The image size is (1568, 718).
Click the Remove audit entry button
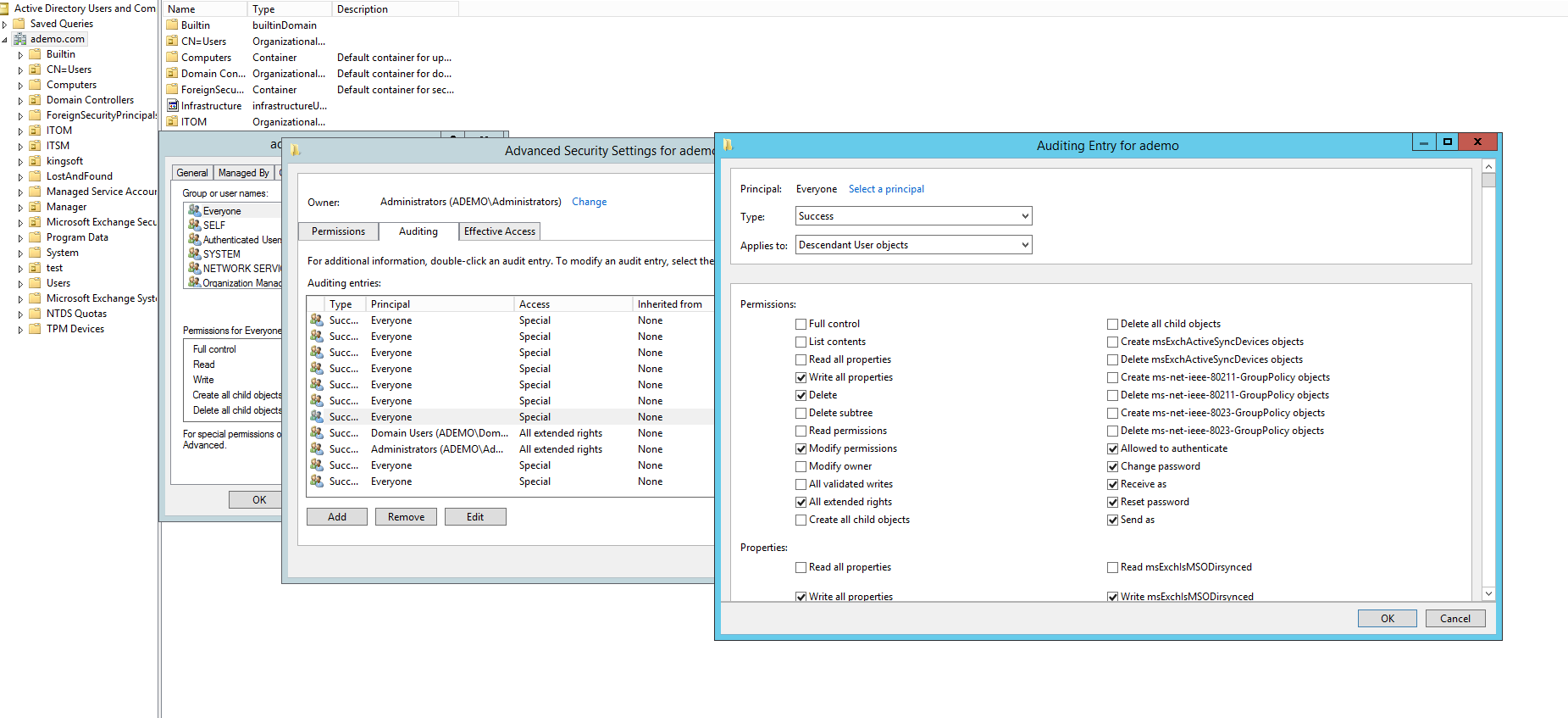coord(407,517)
